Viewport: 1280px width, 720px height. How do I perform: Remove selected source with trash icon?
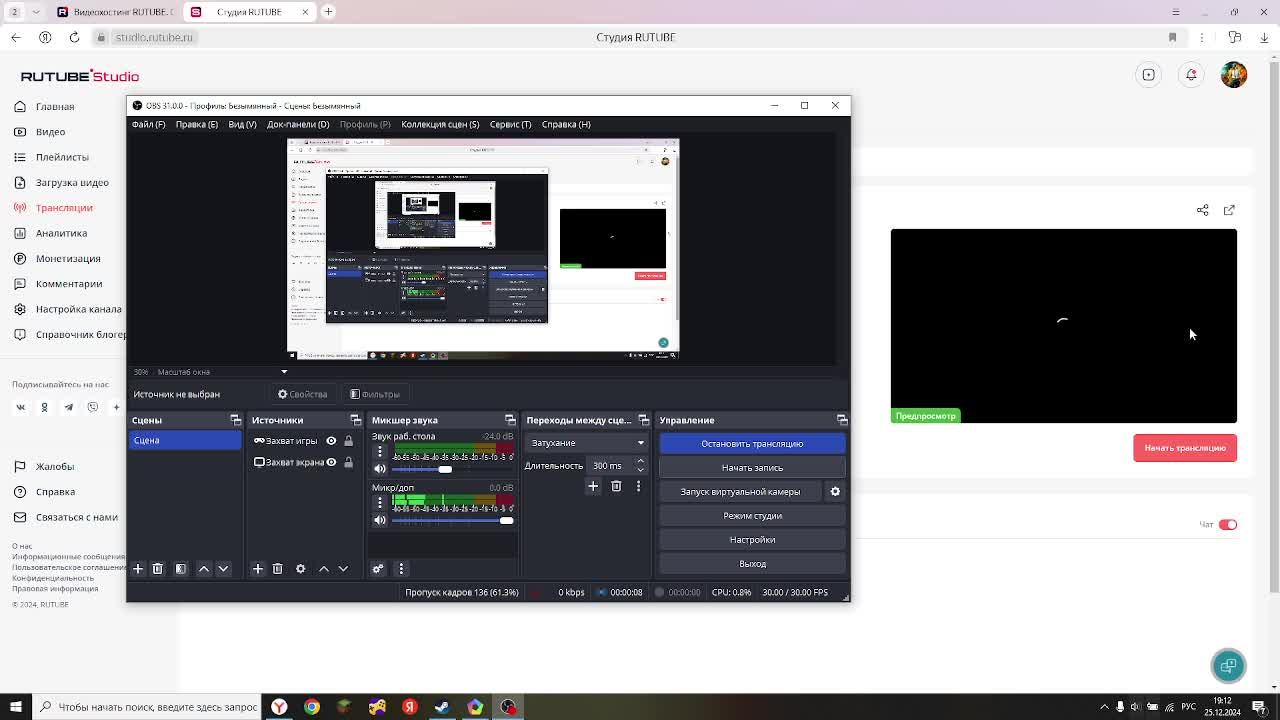pos(277,569)
